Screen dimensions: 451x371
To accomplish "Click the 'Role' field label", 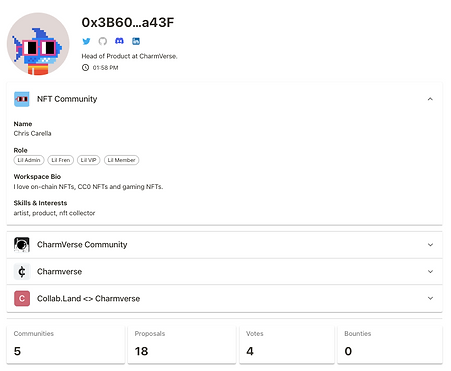I will point(20,150).
